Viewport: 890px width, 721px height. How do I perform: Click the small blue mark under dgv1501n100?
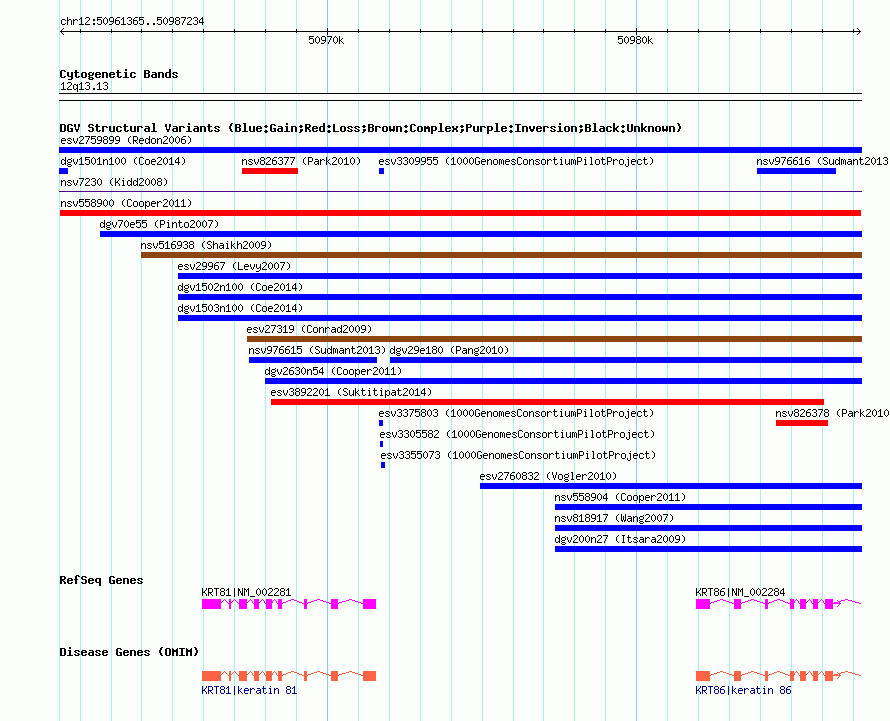[64, 171]
